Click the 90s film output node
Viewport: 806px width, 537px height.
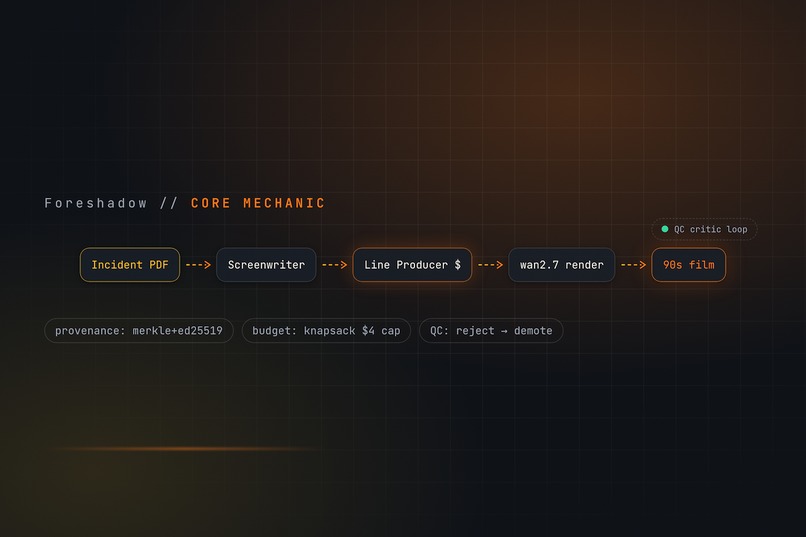[689, 265]
